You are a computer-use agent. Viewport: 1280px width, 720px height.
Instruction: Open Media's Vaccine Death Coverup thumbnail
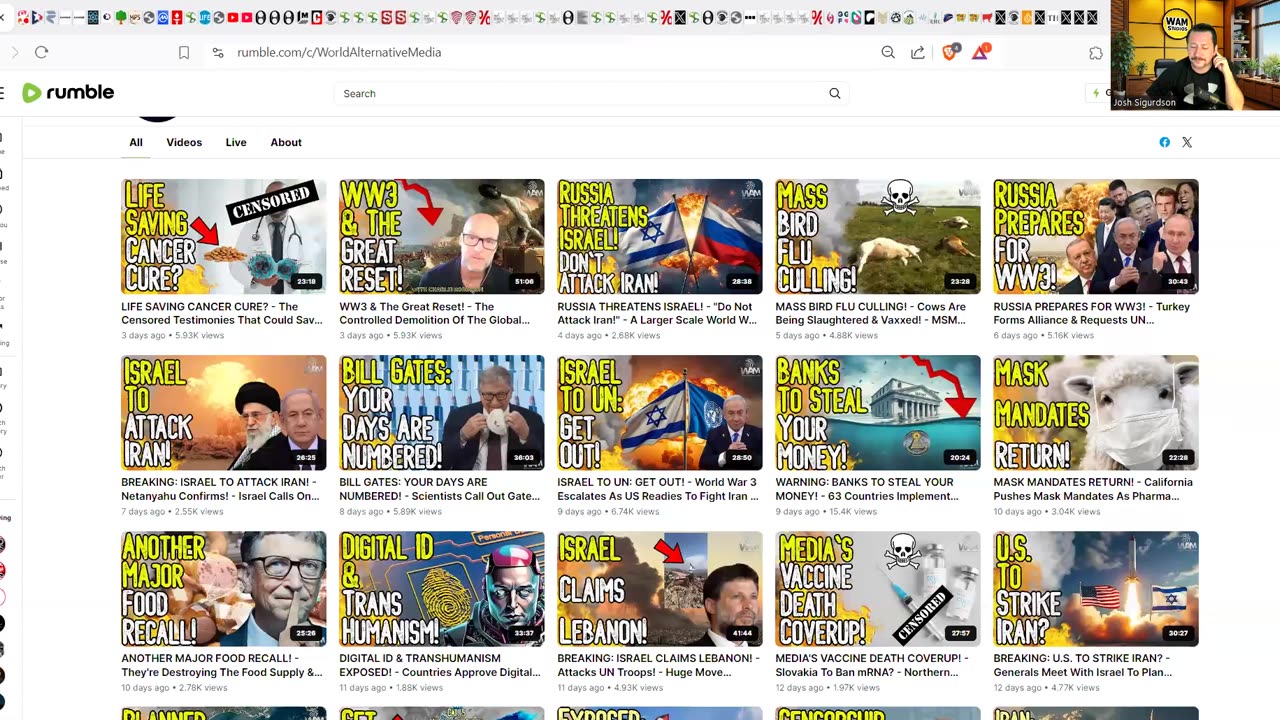coord(878,589)
